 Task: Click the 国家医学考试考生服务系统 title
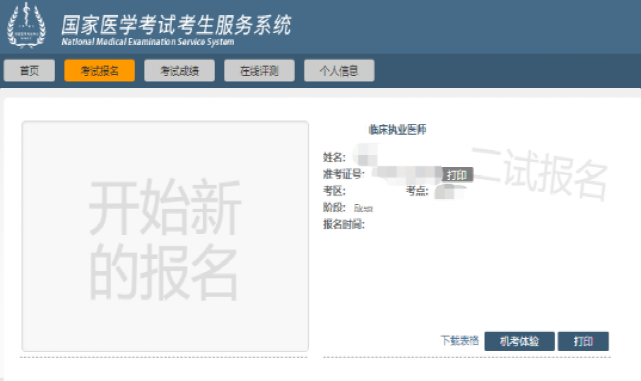pyautogui.click(x=176, y=25)
